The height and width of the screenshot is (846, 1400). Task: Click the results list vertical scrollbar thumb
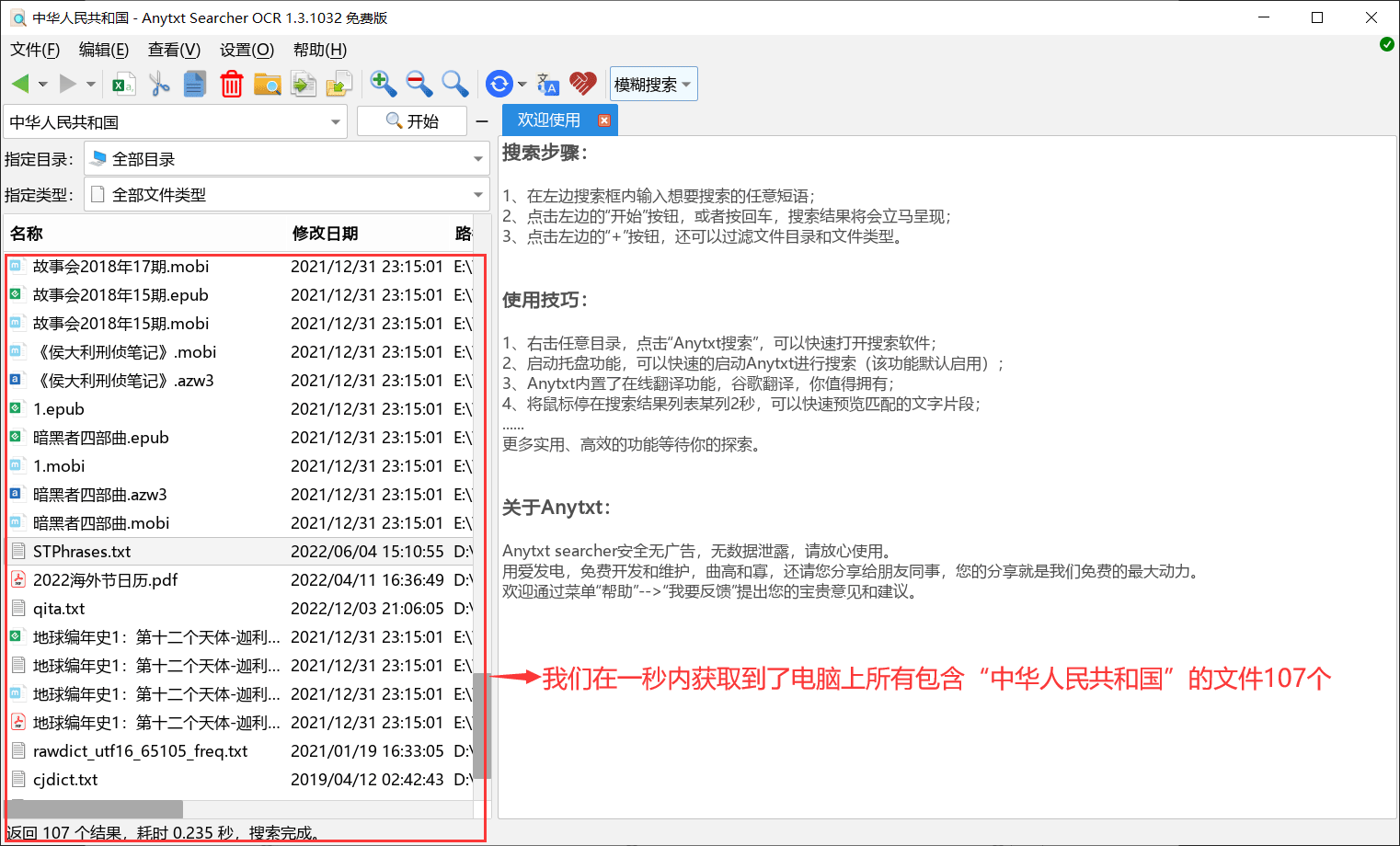pos(481,726)
